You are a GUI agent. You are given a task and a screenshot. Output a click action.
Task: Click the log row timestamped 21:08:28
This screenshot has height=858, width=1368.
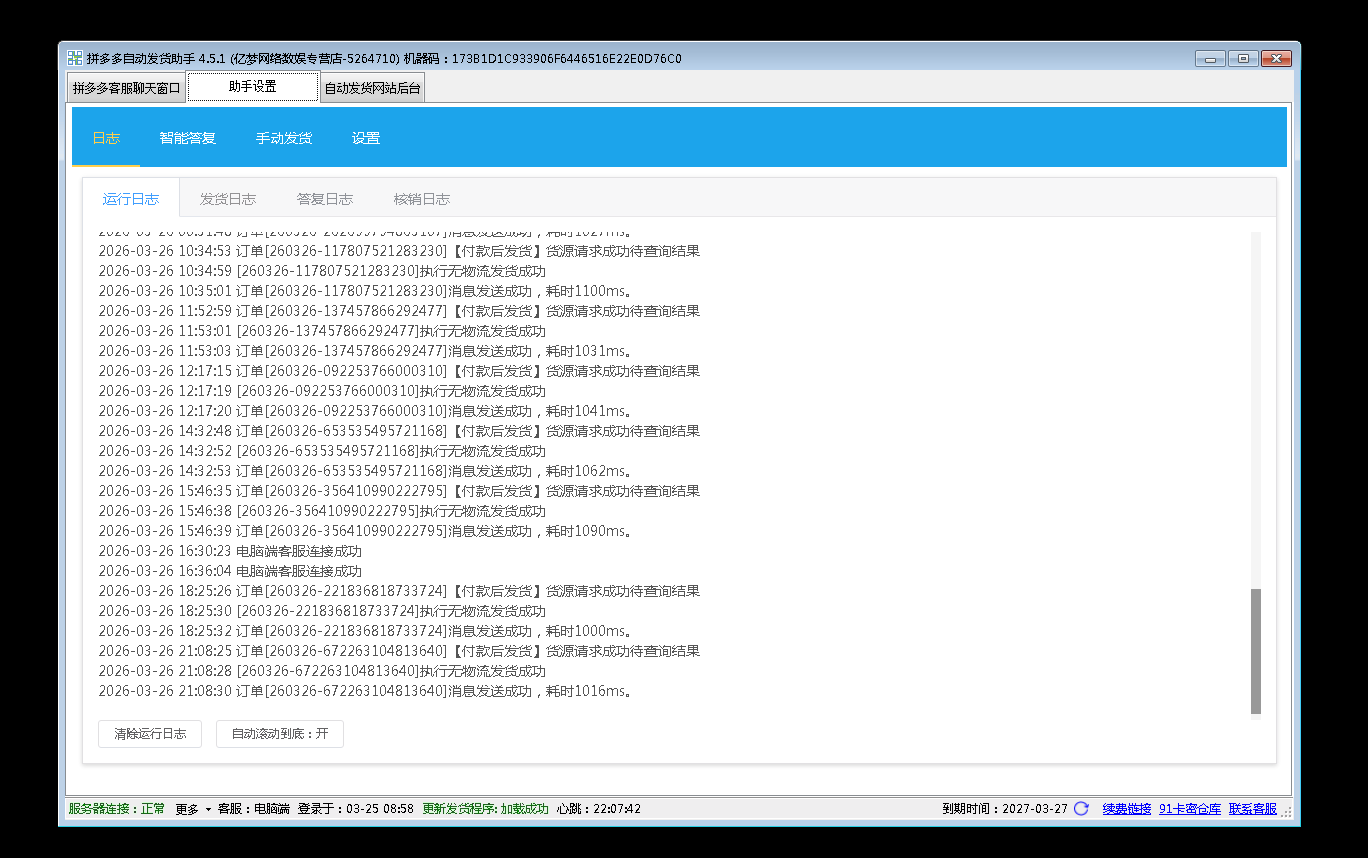(x=322, y=671)
